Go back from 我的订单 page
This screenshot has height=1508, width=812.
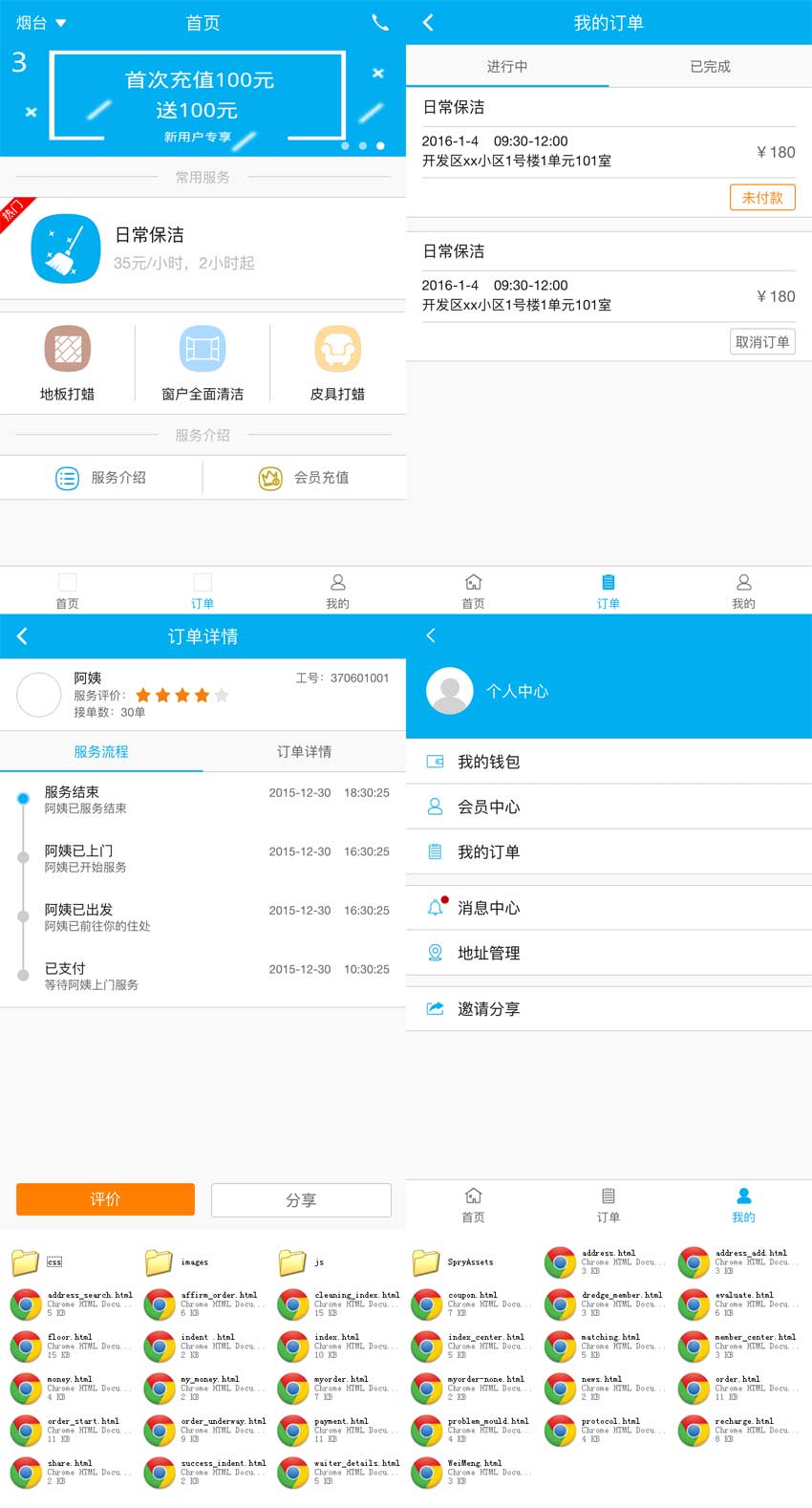(x=428, y=23)
